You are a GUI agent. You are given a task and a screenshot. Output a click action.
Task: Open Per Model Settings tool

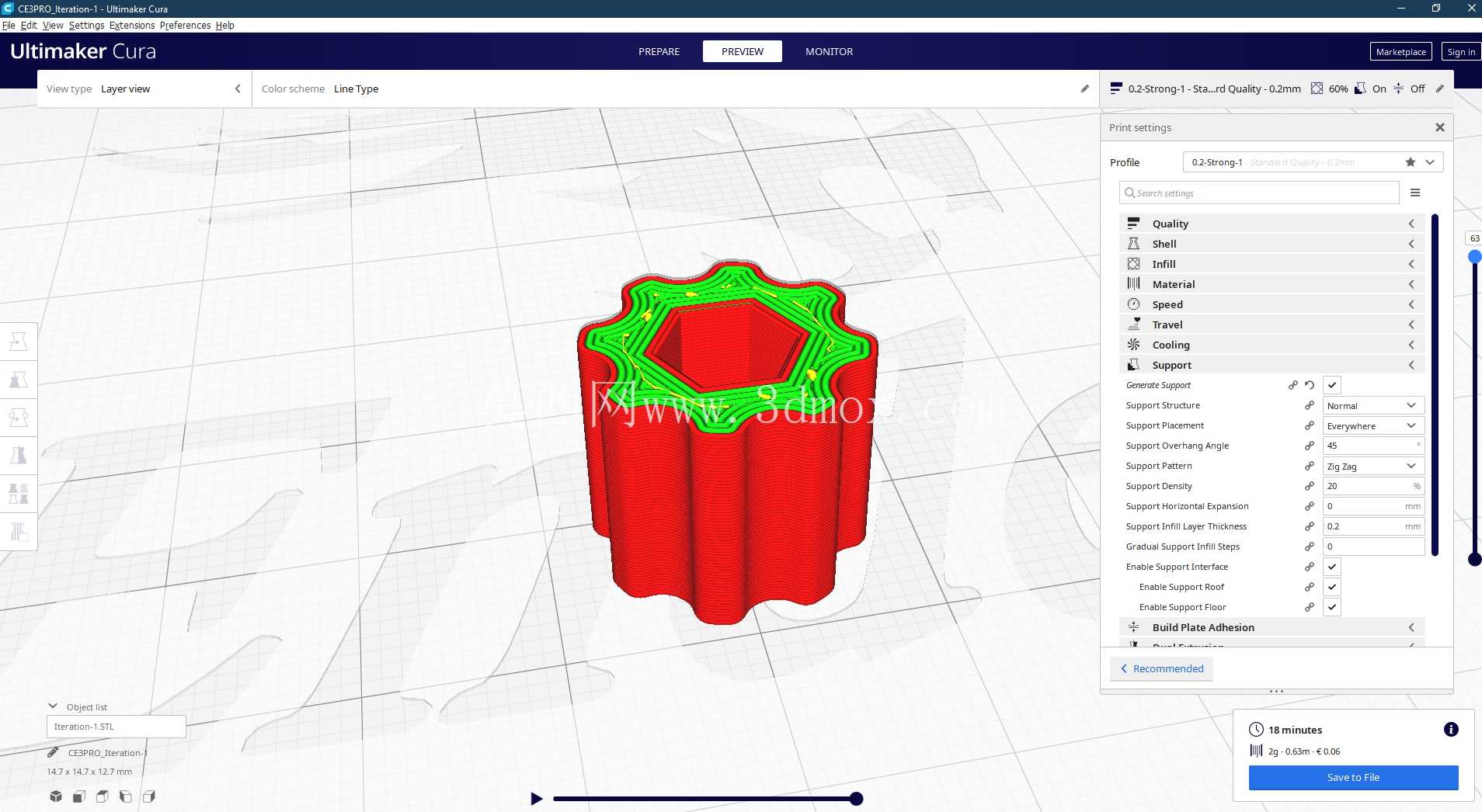coord(19,494)
